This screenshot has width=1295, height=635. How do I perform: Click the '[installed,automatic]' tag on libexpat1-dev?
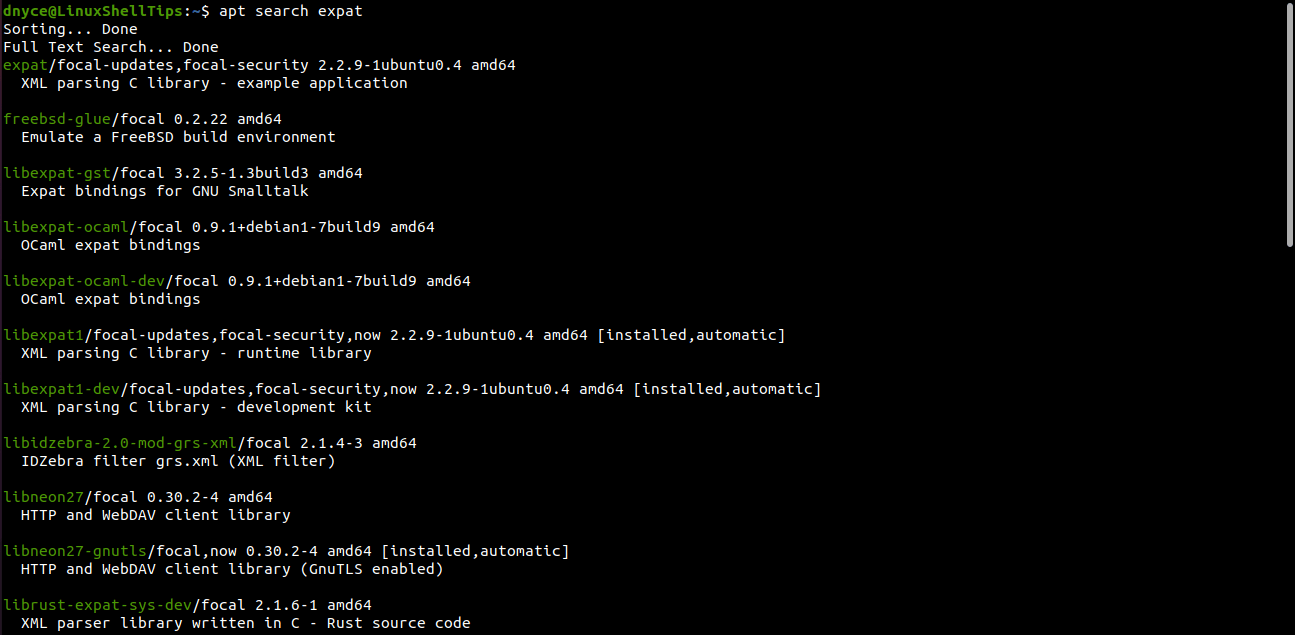coord(727,389)
